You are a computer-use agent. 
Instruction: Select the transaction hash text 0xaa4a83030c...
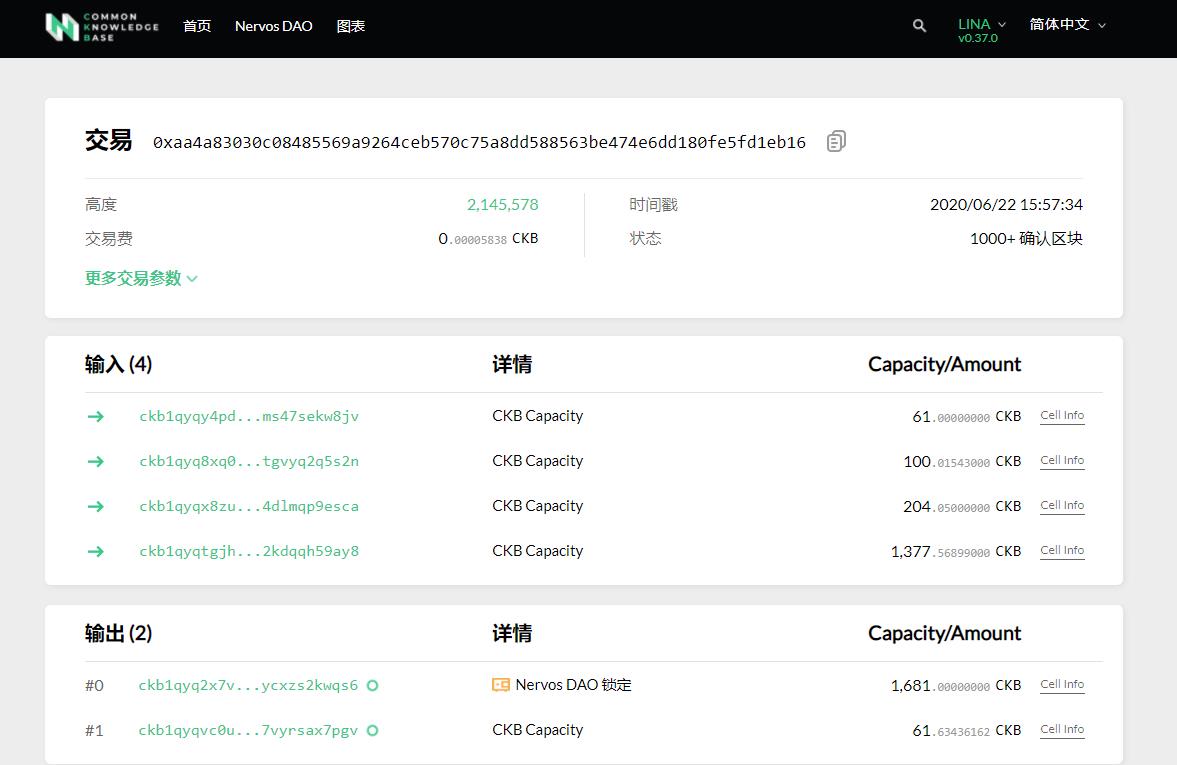479,143
